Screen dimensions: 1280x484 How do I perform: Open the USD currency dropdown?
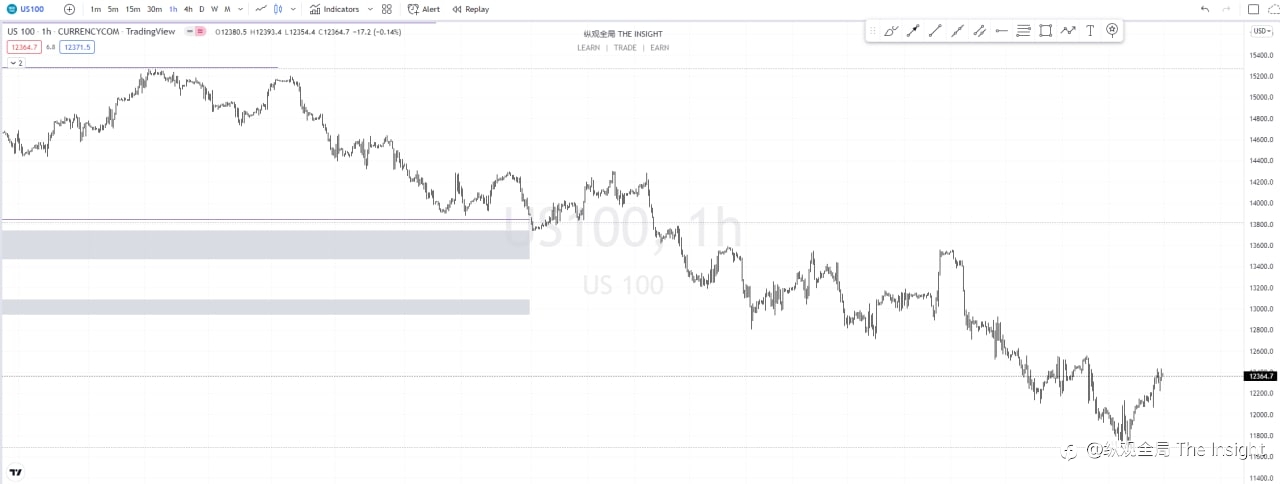click(1262, 31)
